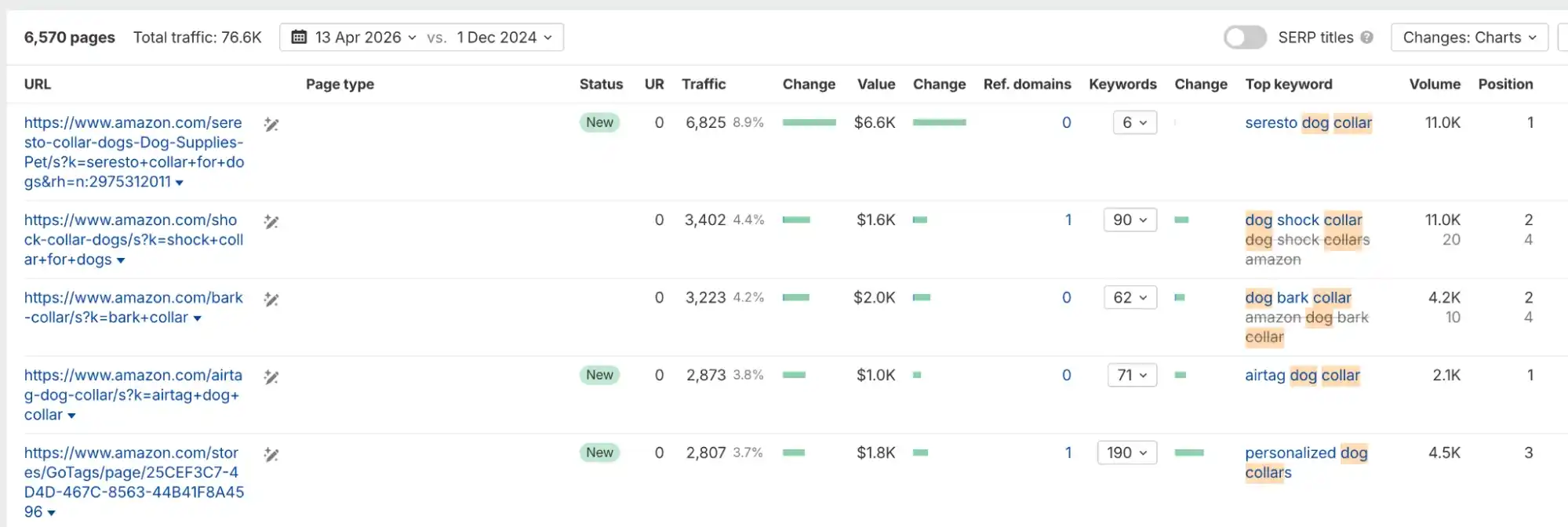The width and height of the screenshot is (1568, 527).
Task: Sort by the Value column header
Action: click(876, 84)
